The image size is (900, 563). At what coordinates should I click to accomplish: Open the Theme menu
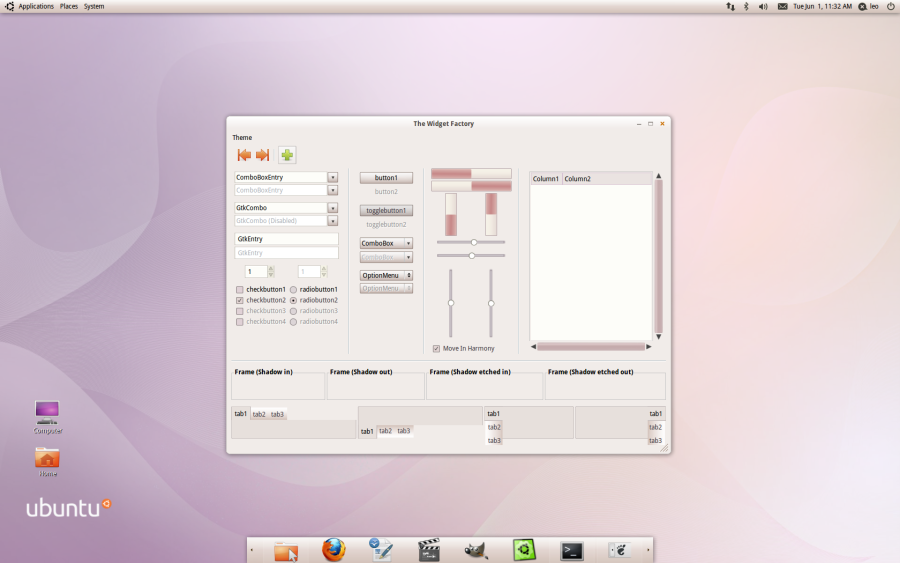click(242, 138)
